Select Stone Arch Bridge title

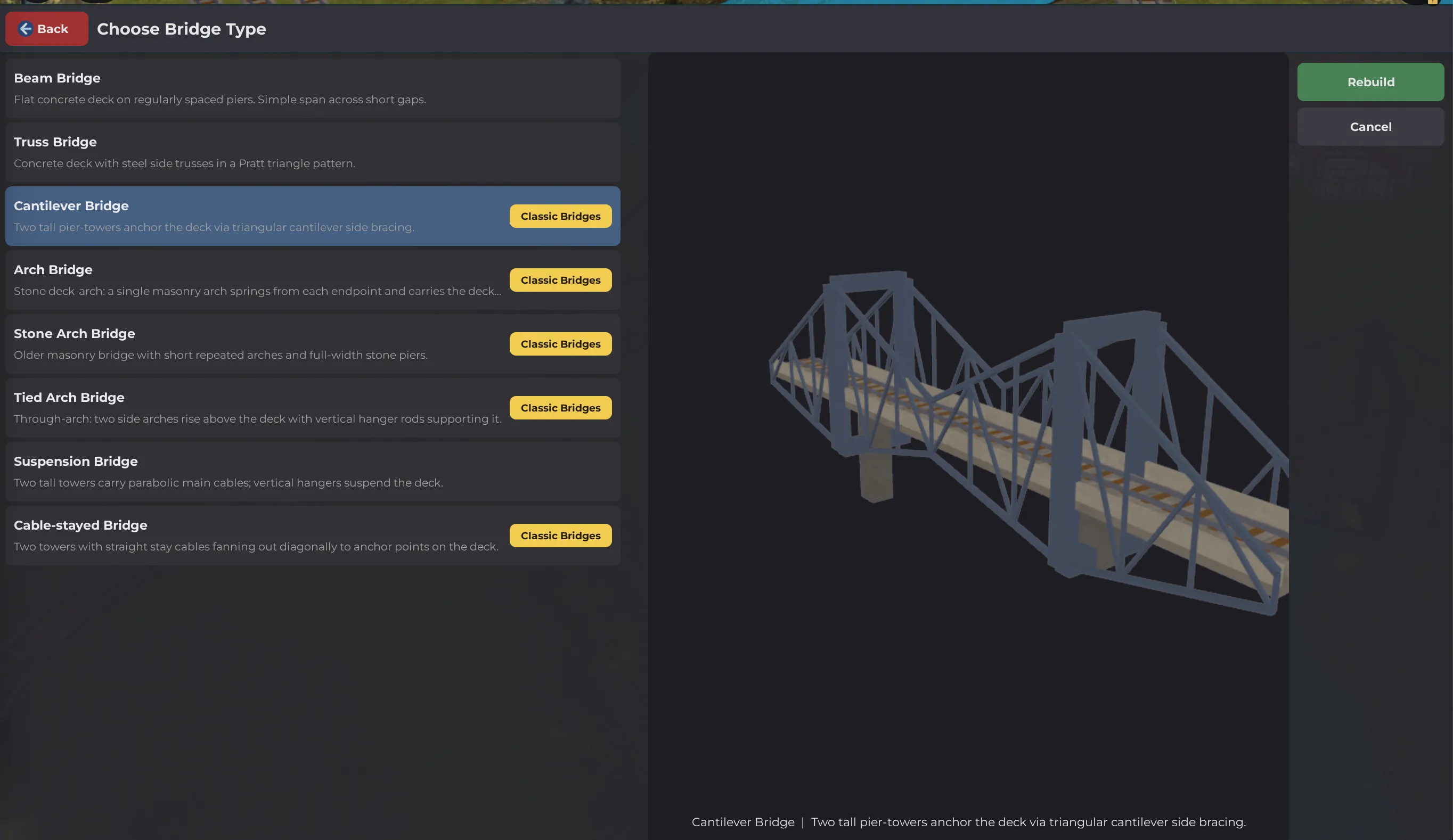75,334
